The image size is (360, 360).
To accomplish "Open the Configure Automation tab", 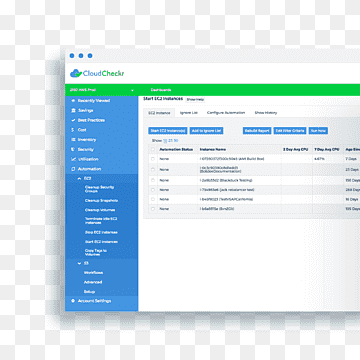I will coord(226,113).
